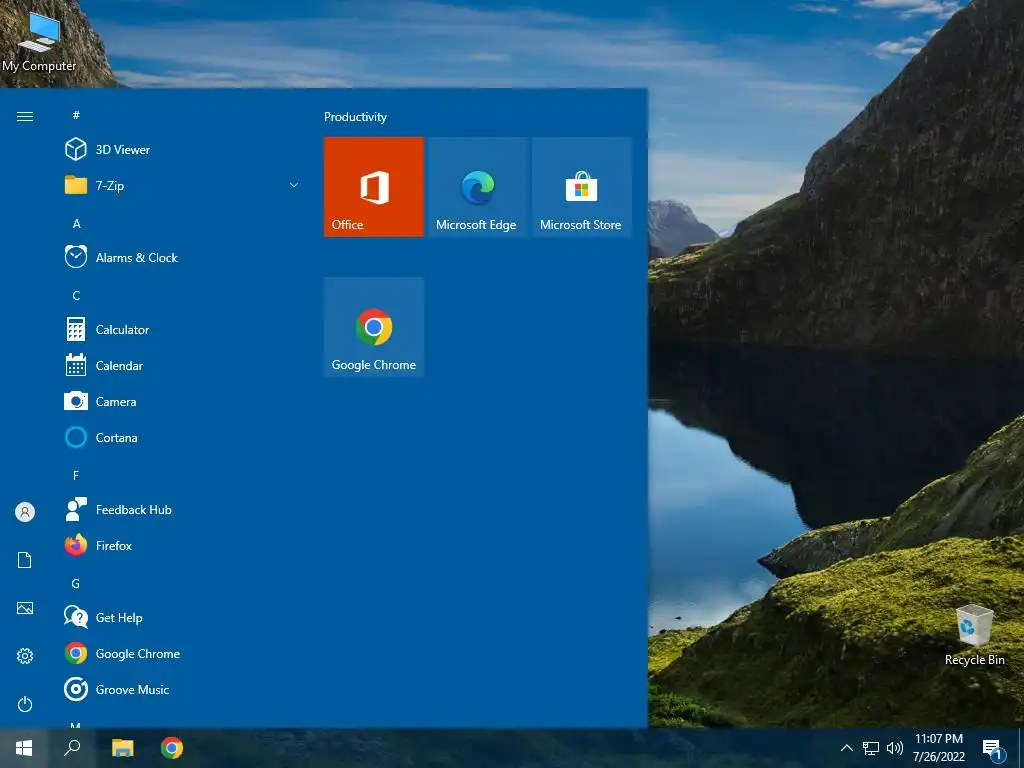Select the My Computer desktop icon

click(39, 42)
